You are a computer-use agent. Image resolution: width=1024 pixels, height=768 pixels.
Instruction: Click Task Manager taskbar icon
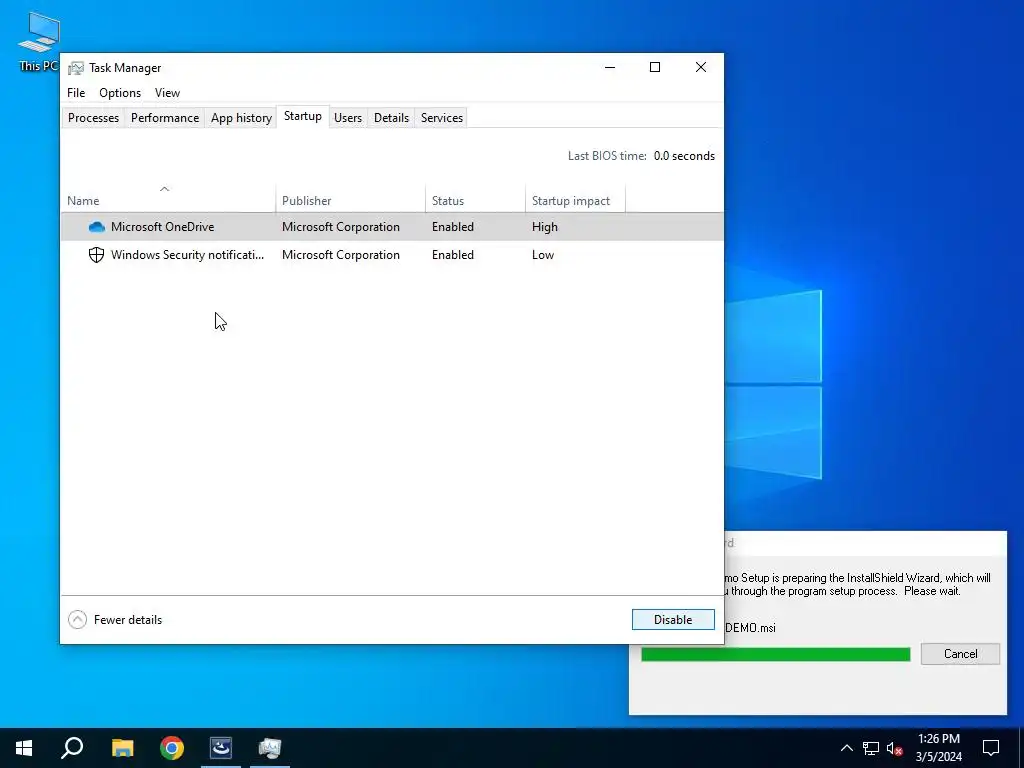[x=270, y=748]
